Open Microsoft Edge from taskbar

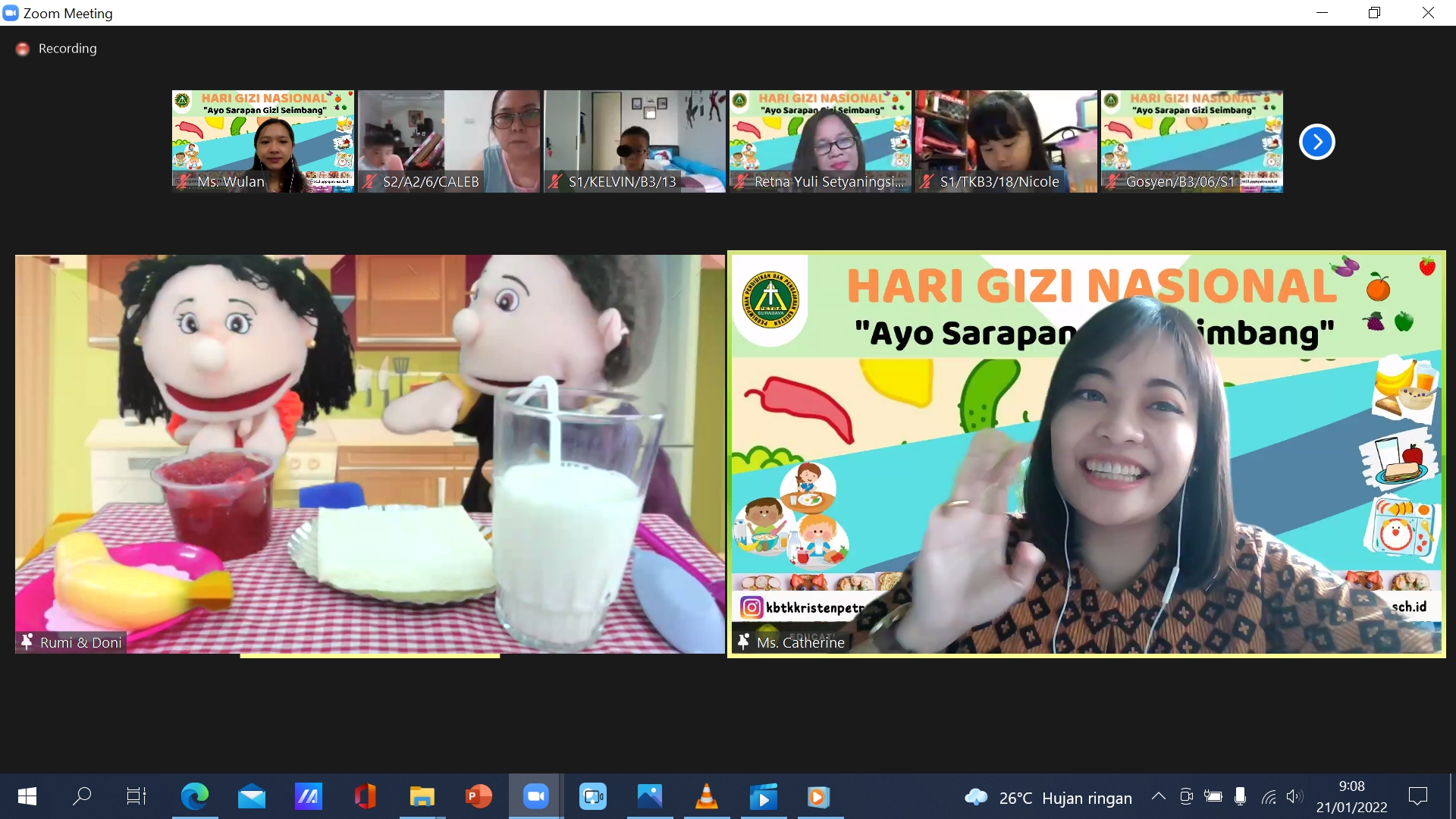pyautogui.click(x=194, y=796)
